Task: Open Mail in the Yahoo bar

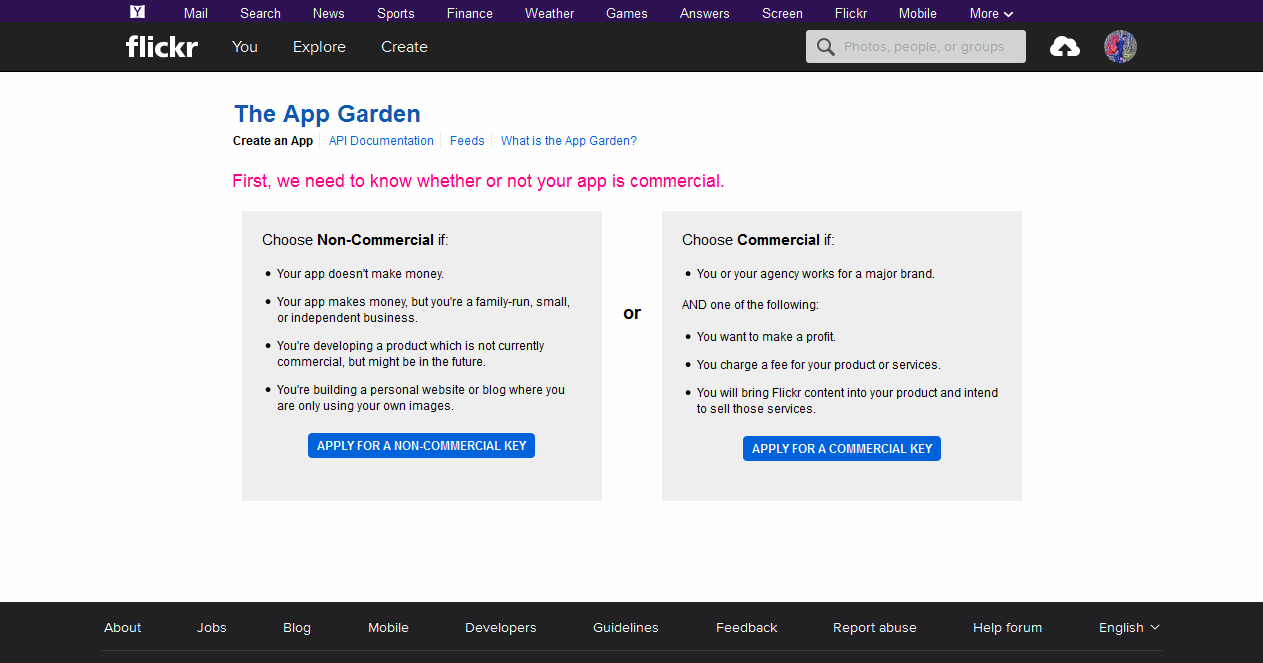Action: coord(196,13)
